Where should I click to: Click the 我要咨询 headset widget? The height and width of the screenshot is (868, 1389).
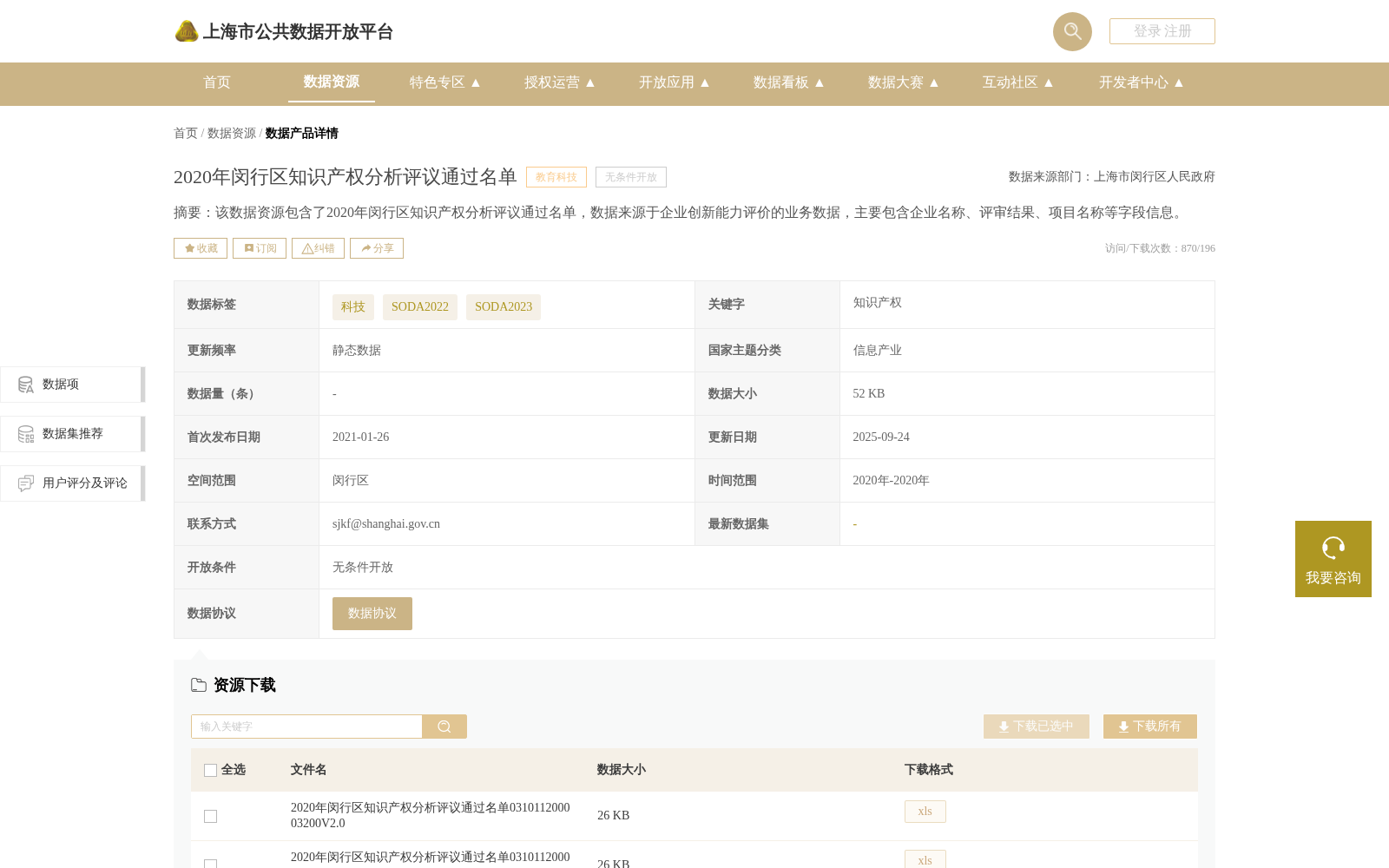(1333, 559)
